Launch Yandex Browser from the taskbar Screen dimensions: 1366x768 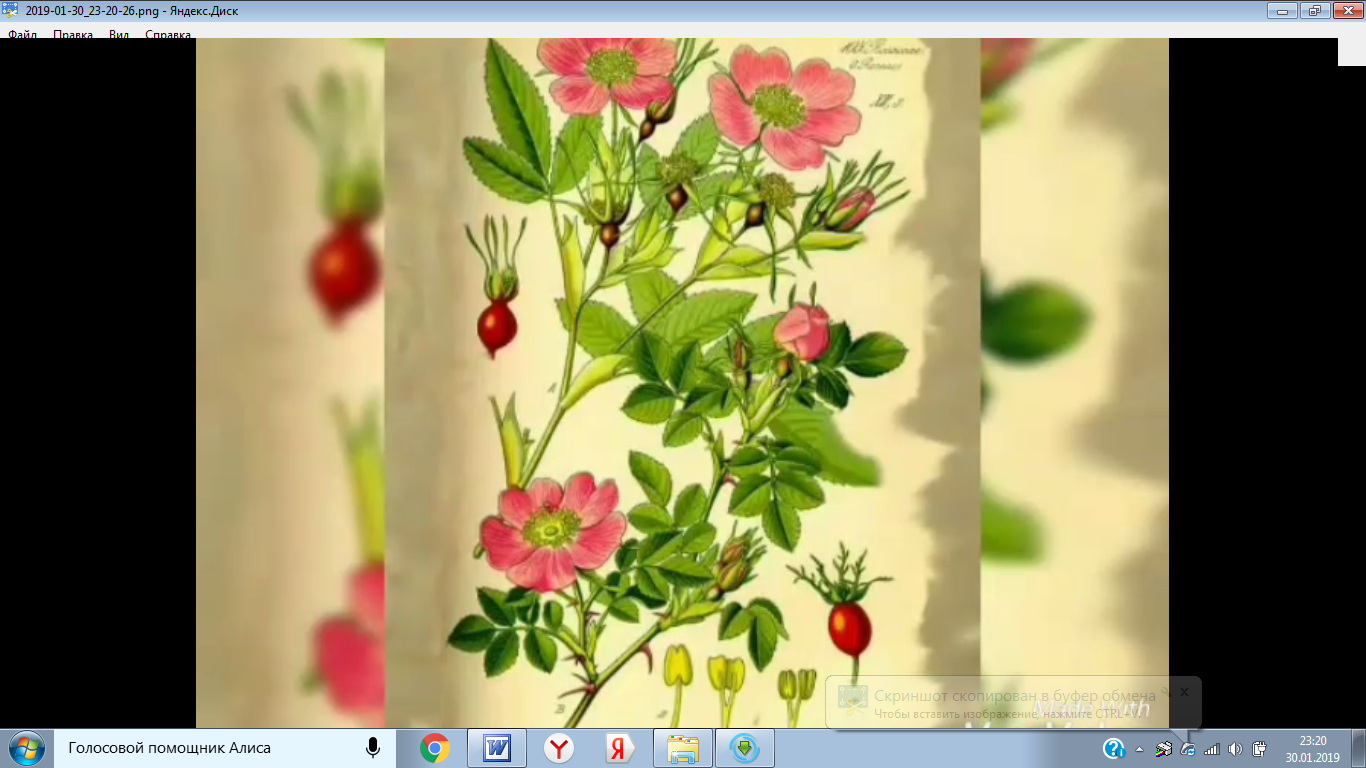[559, 748]
